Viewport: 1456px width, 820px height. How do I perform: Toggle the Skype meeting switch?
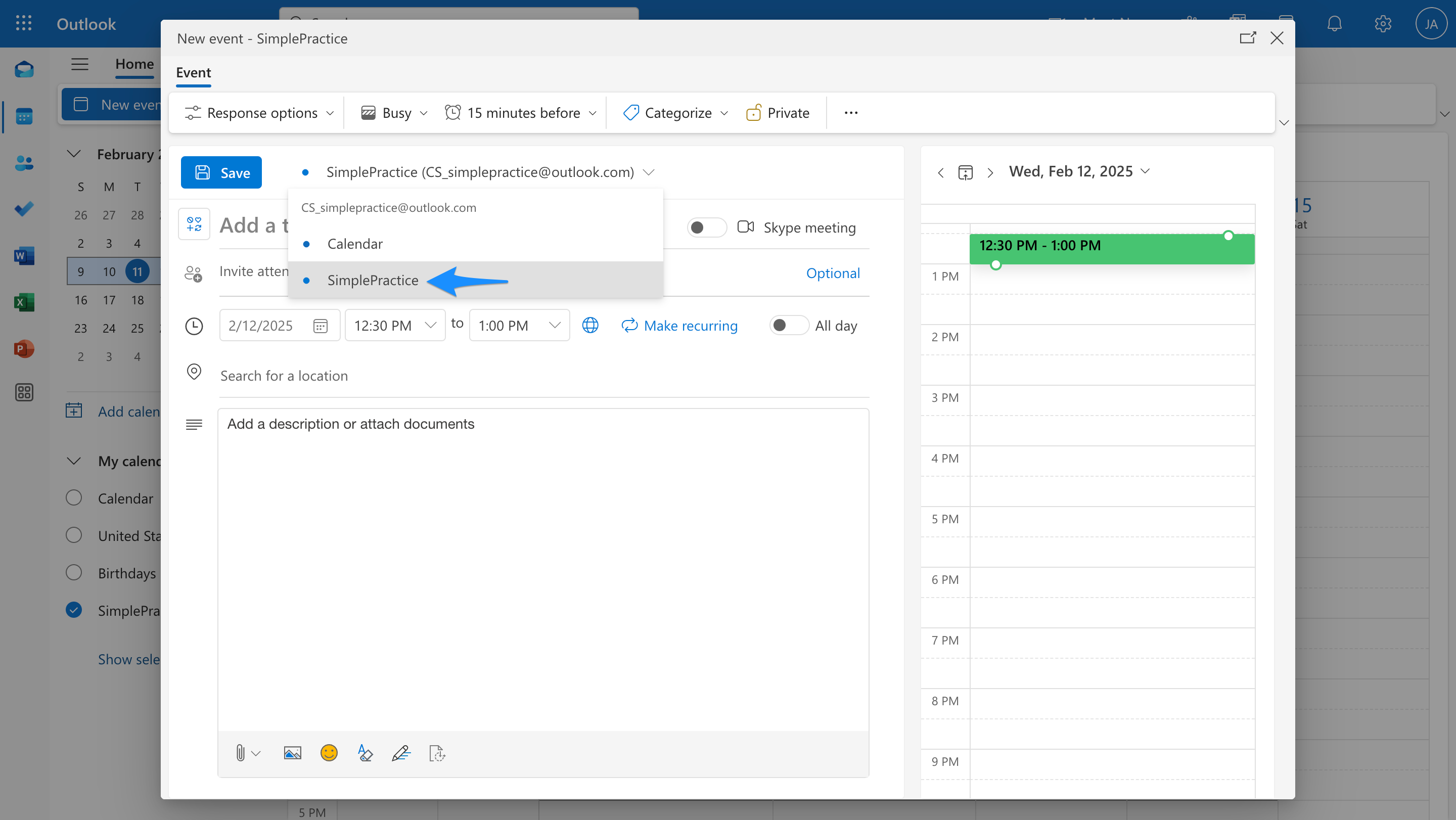pos(707,227)
